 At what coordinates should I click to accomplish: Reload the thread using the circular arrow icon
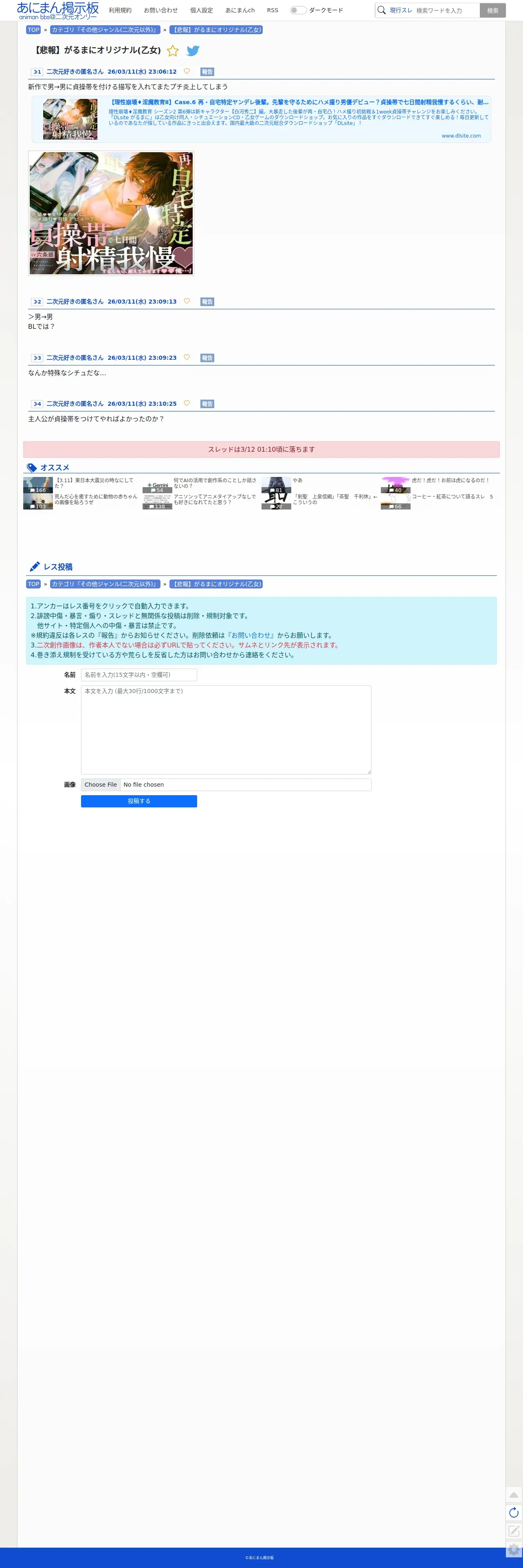click(514, 1513)
